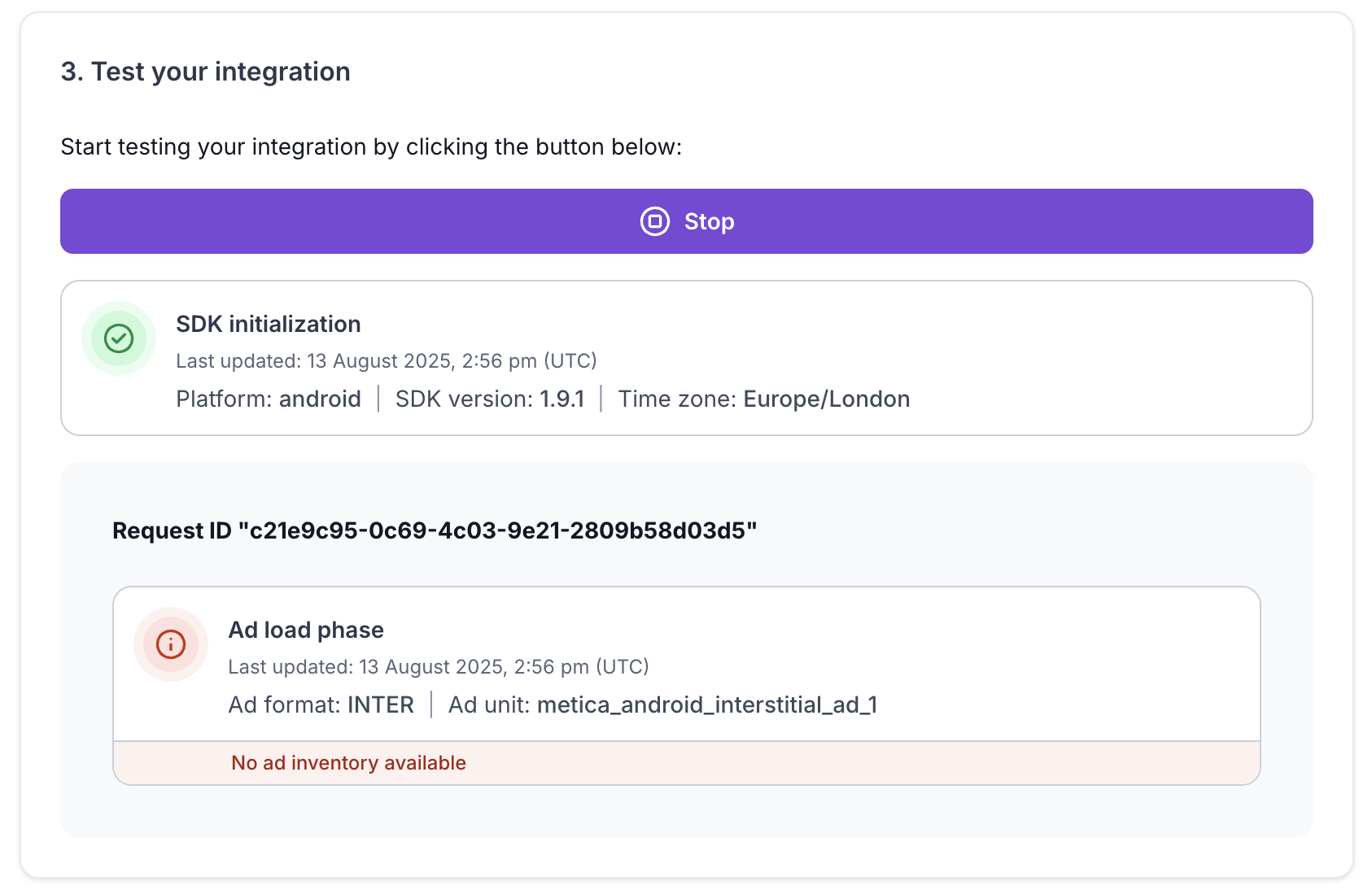Click the stop square icon in the purple bar
This screenshot has width=1372, height=890.
pyautogui.click(x=655, y=221)
